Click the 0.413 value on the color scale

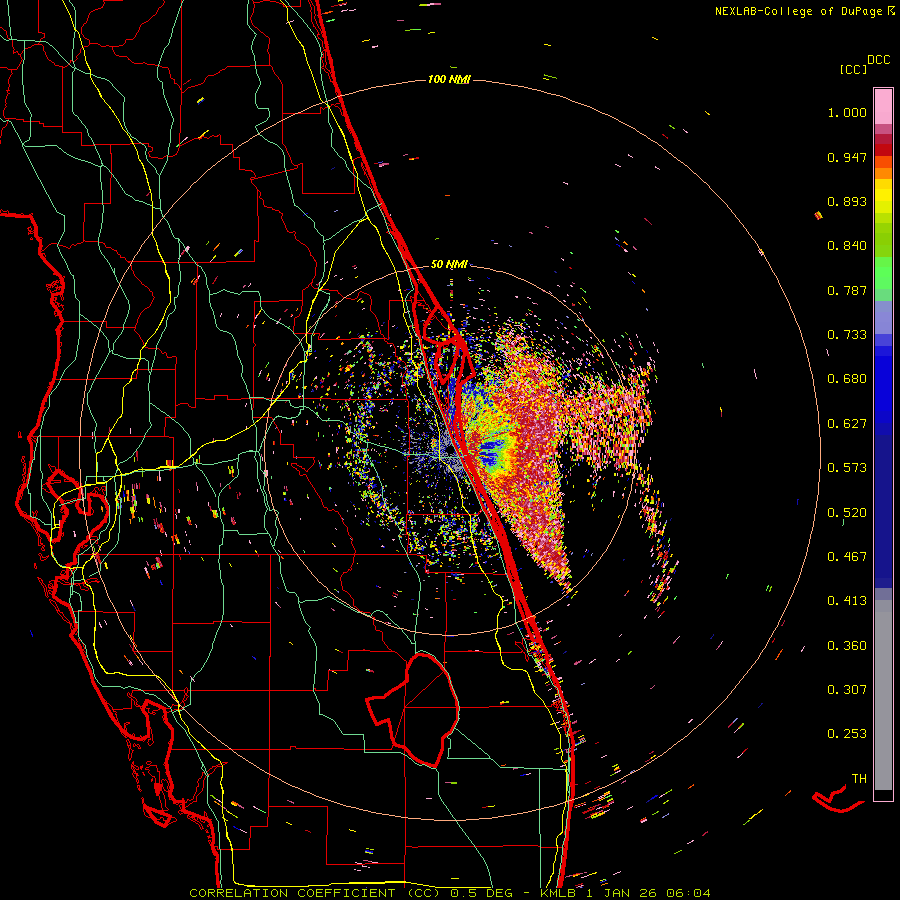(x=847, y=601)
